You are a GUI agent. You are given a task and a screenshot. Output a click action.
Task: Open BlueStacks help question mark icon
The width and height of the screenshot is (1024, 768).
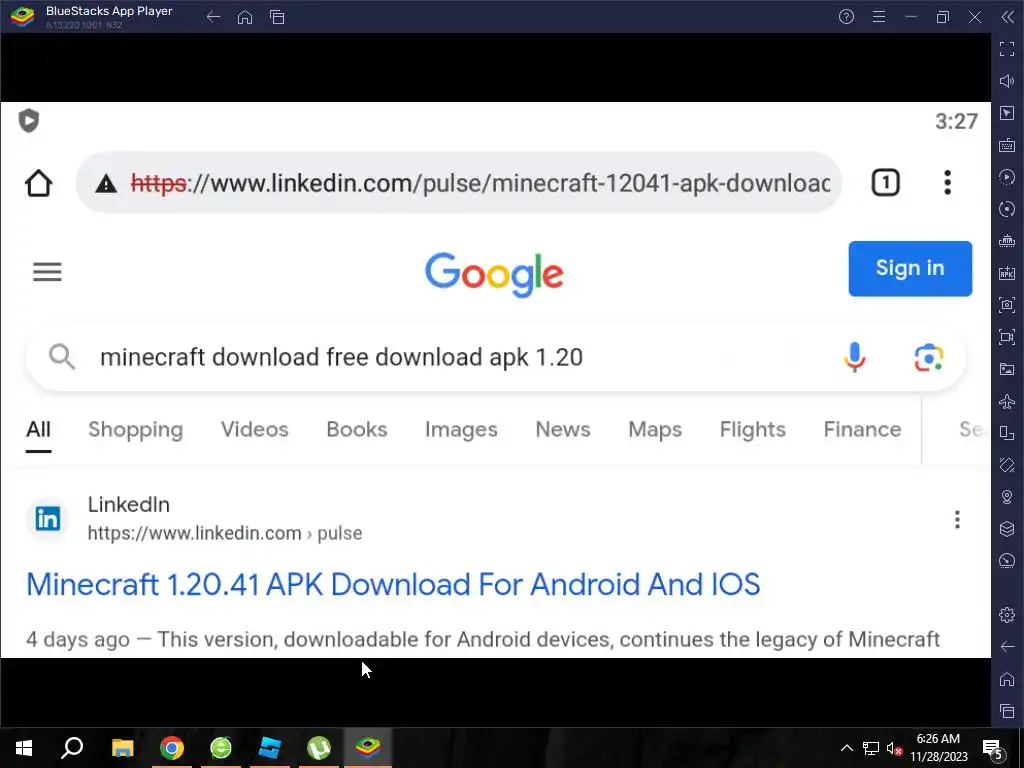[846, 17]
